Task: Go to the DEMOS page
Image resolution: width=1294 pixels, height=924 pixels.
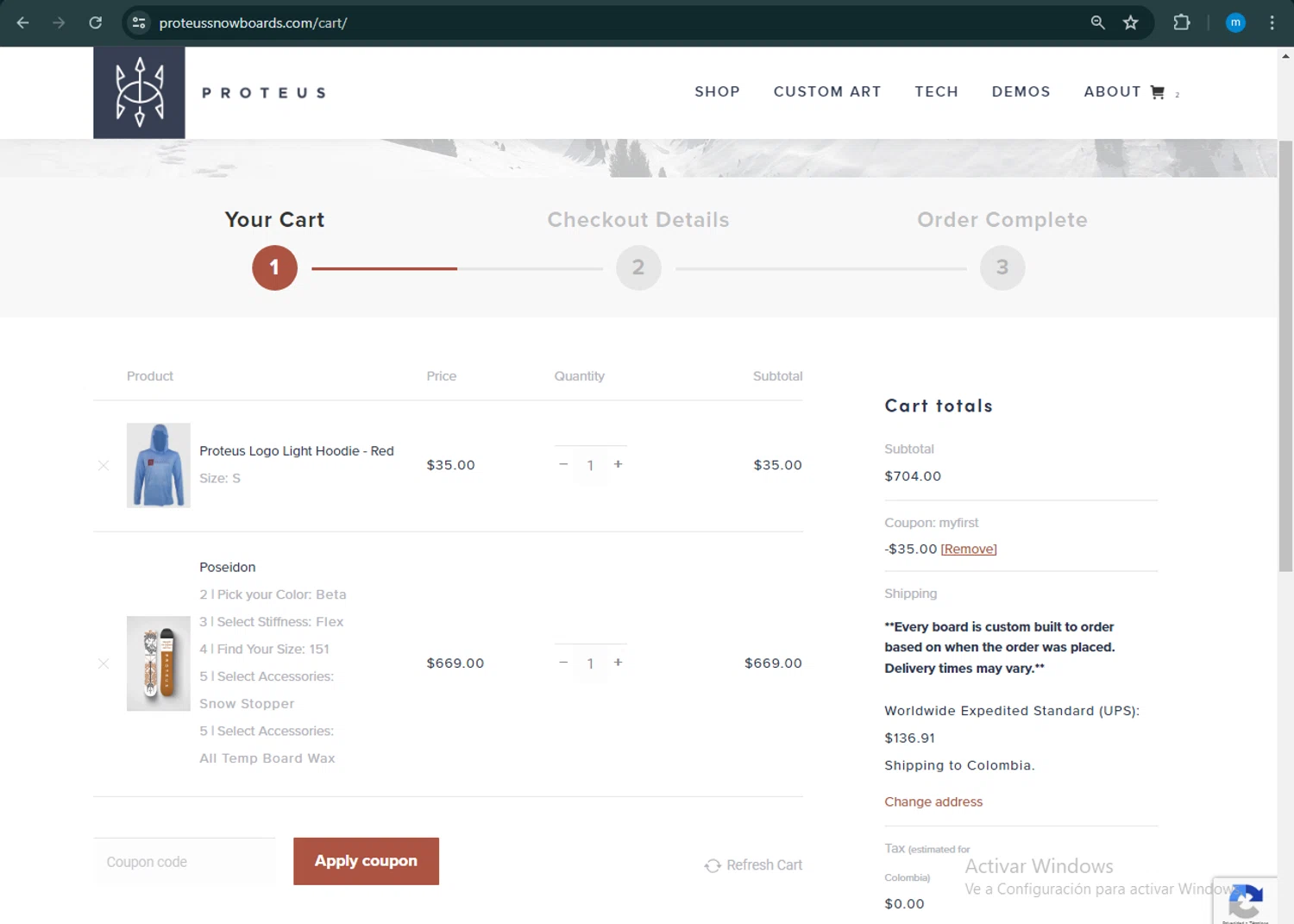Action: click(1021, 91)
